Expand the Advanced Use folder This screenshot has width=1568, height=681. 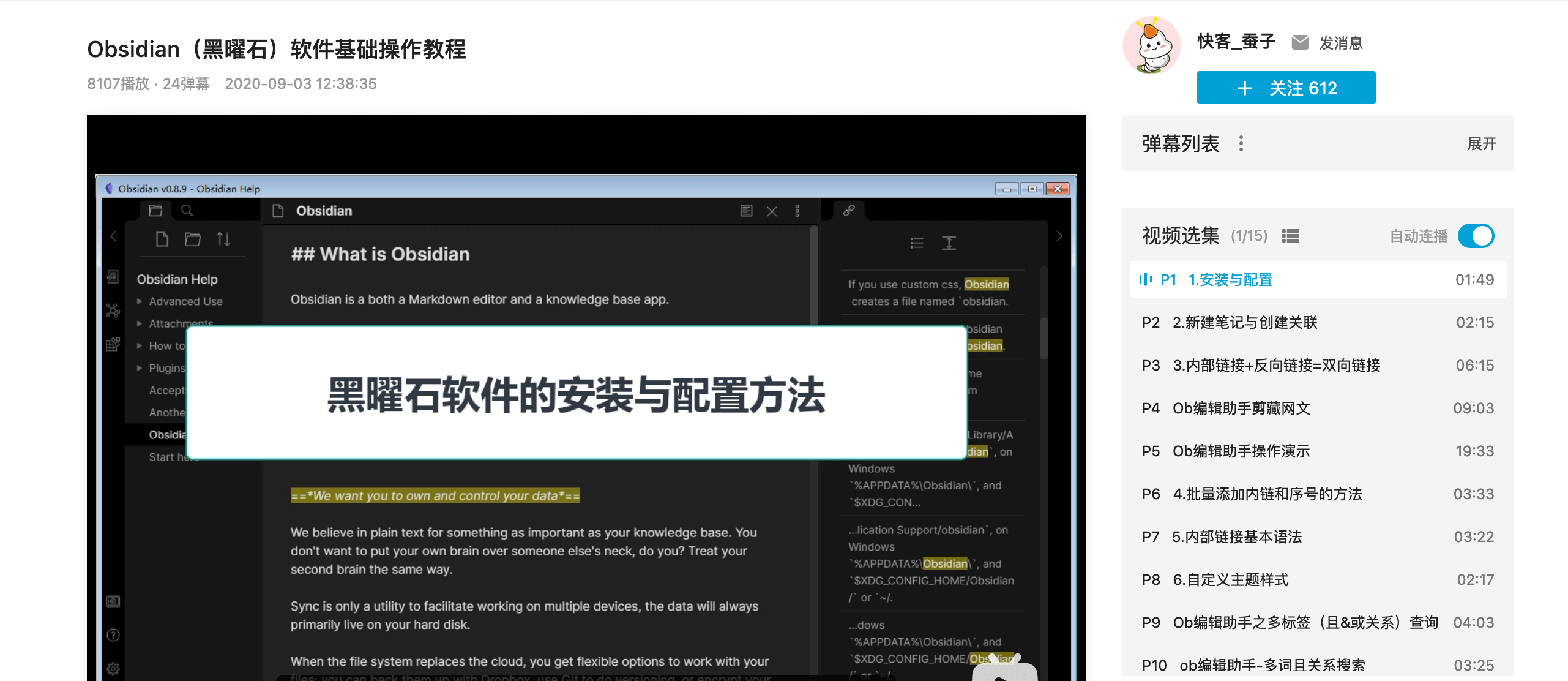(180, 301)
